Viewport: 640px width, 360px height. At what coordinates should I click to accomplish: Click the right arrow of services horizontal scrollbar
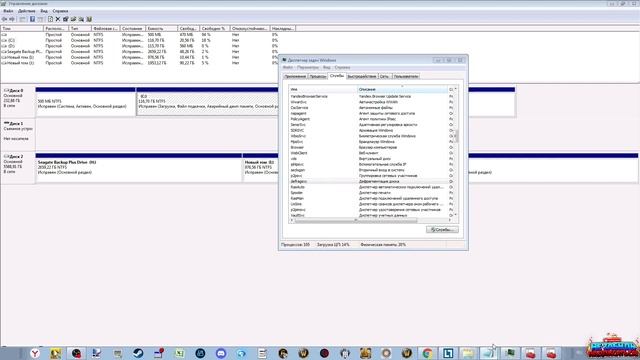[450, 220]
